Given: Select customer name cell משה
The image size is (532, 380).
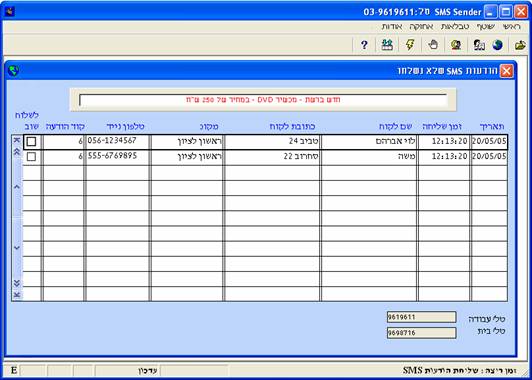Looking at the screenshot, I should 368,157.
